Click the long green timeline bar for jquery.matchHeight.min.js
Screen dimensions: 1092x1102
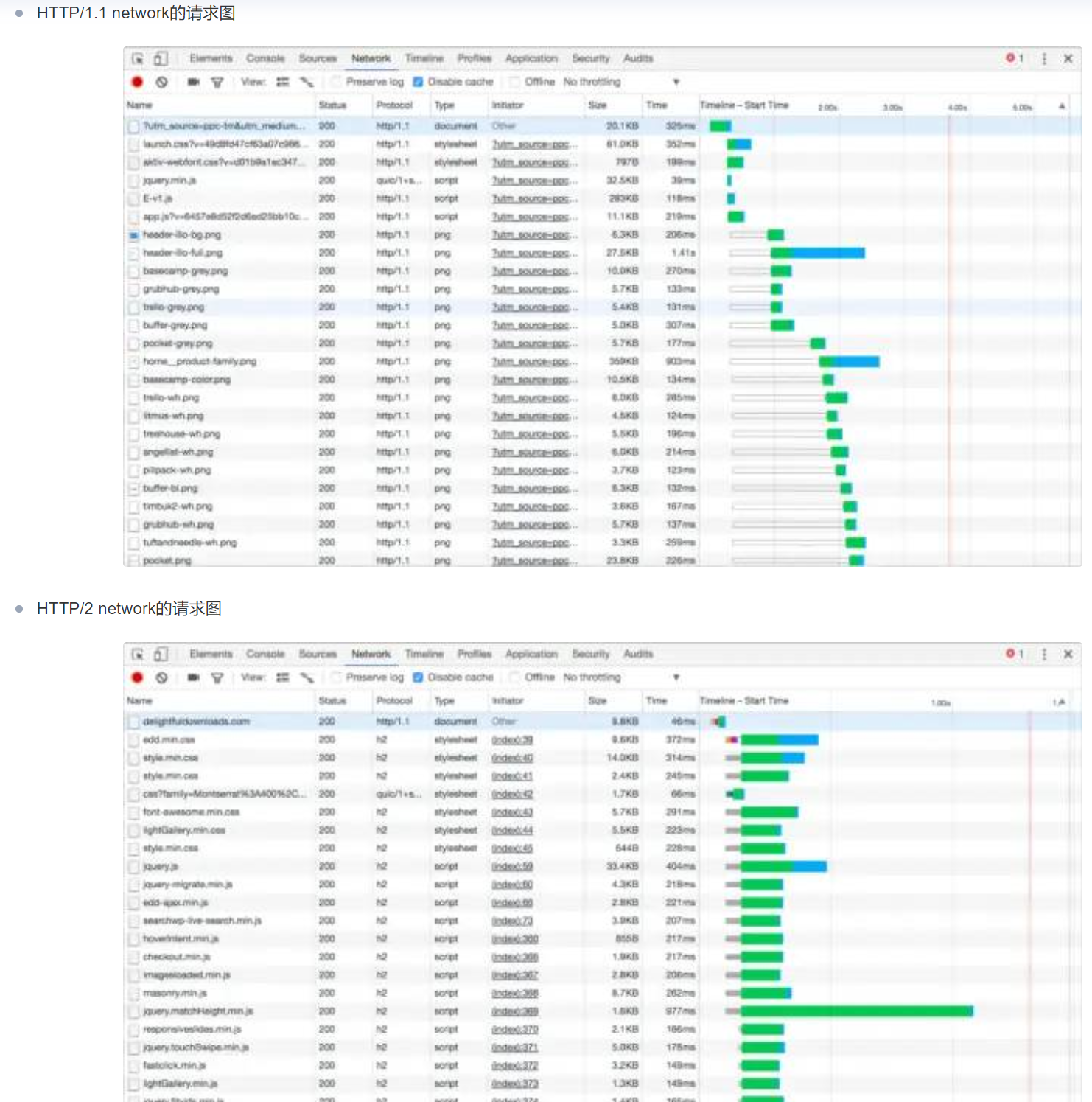pyautogui.click(x=856, y=1011)
